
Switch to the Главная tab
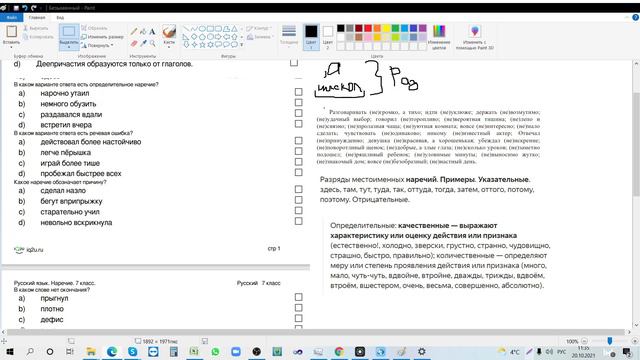[x=37, y=18]
